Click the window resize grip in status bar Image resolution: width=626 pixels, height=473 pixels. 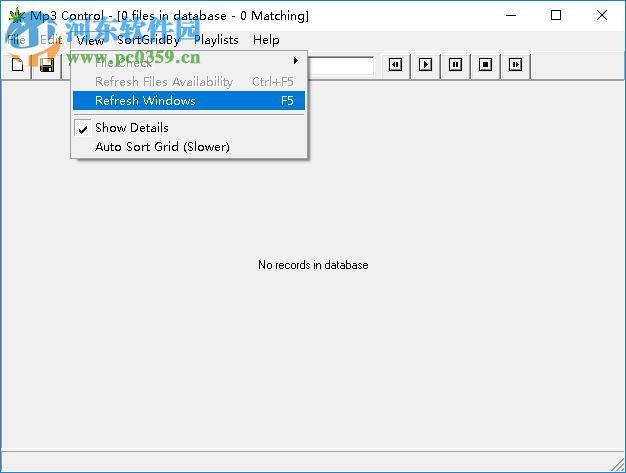618,465
